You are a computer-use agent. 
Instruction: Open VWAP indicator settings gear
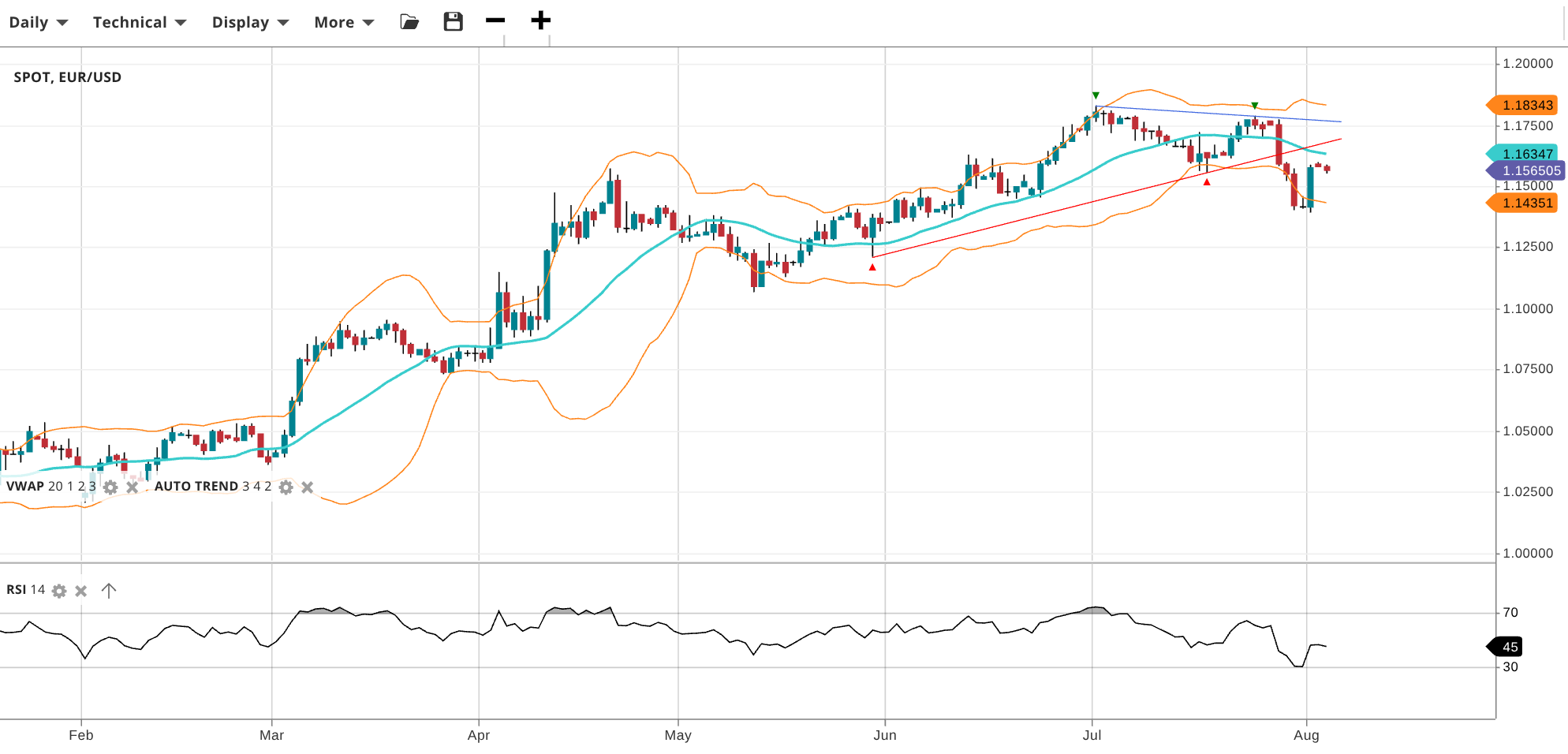111,487
